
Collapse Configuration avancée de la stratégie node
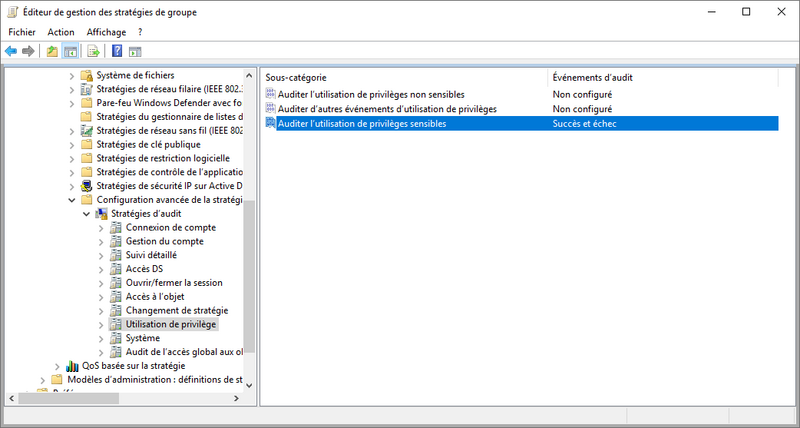[71, 200]
